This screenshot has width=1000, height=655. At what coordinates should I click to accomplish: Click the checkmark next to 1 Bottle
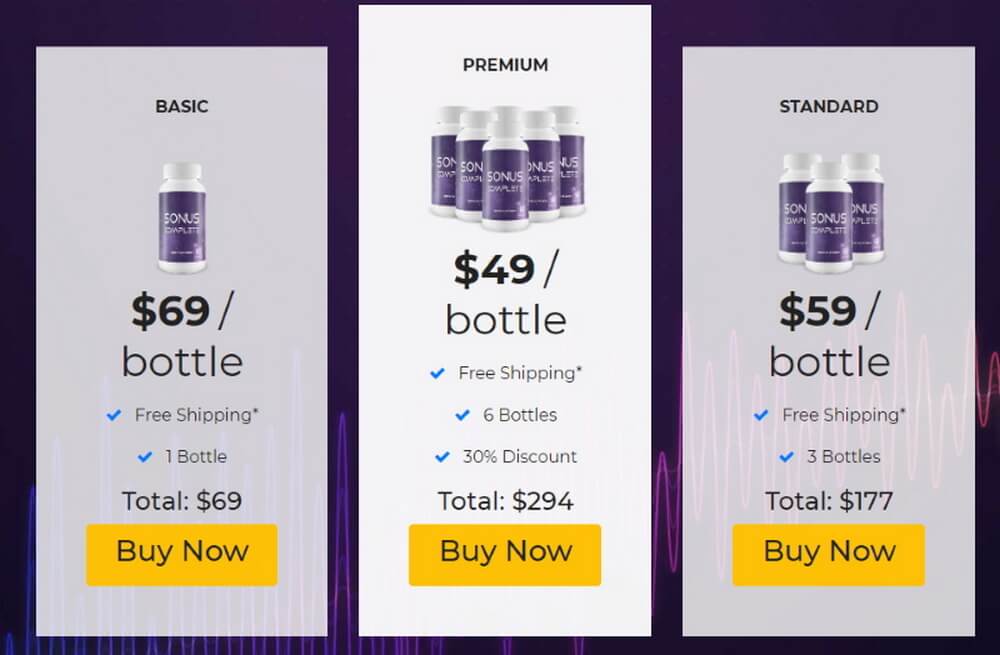tap(145, 457)
